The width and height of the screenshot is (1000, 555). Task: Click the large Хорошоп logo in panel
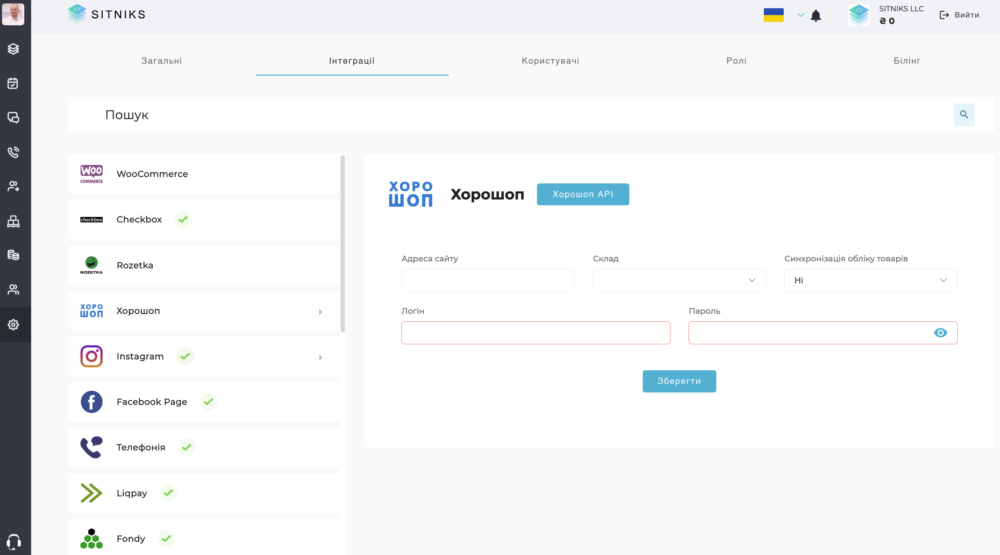coord(411,194)
